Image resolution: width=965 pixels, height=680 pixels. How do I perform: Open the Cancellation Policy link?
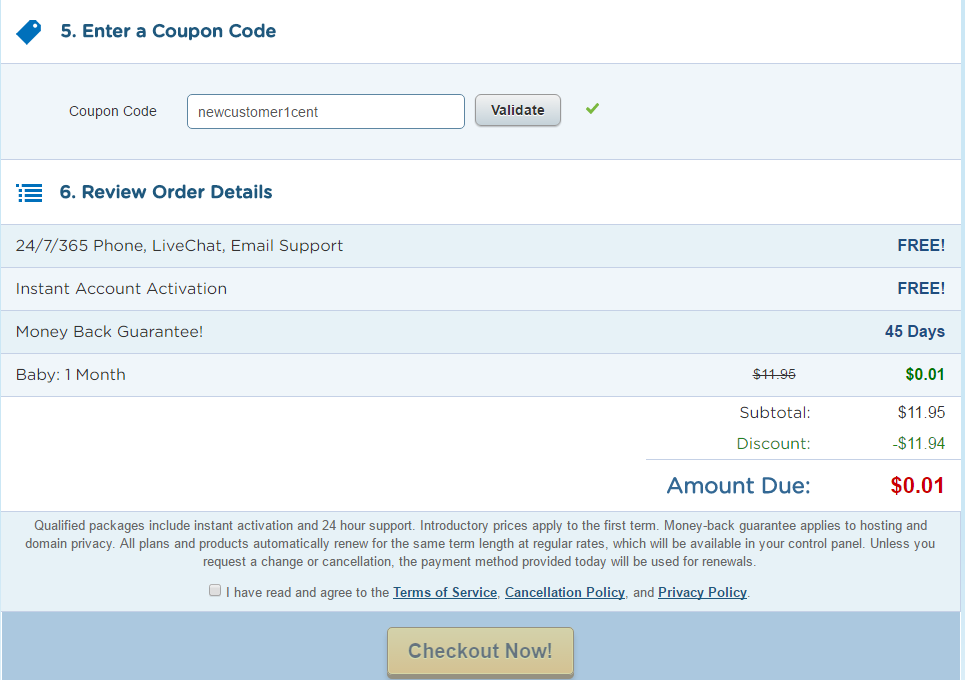click(565, 592)
